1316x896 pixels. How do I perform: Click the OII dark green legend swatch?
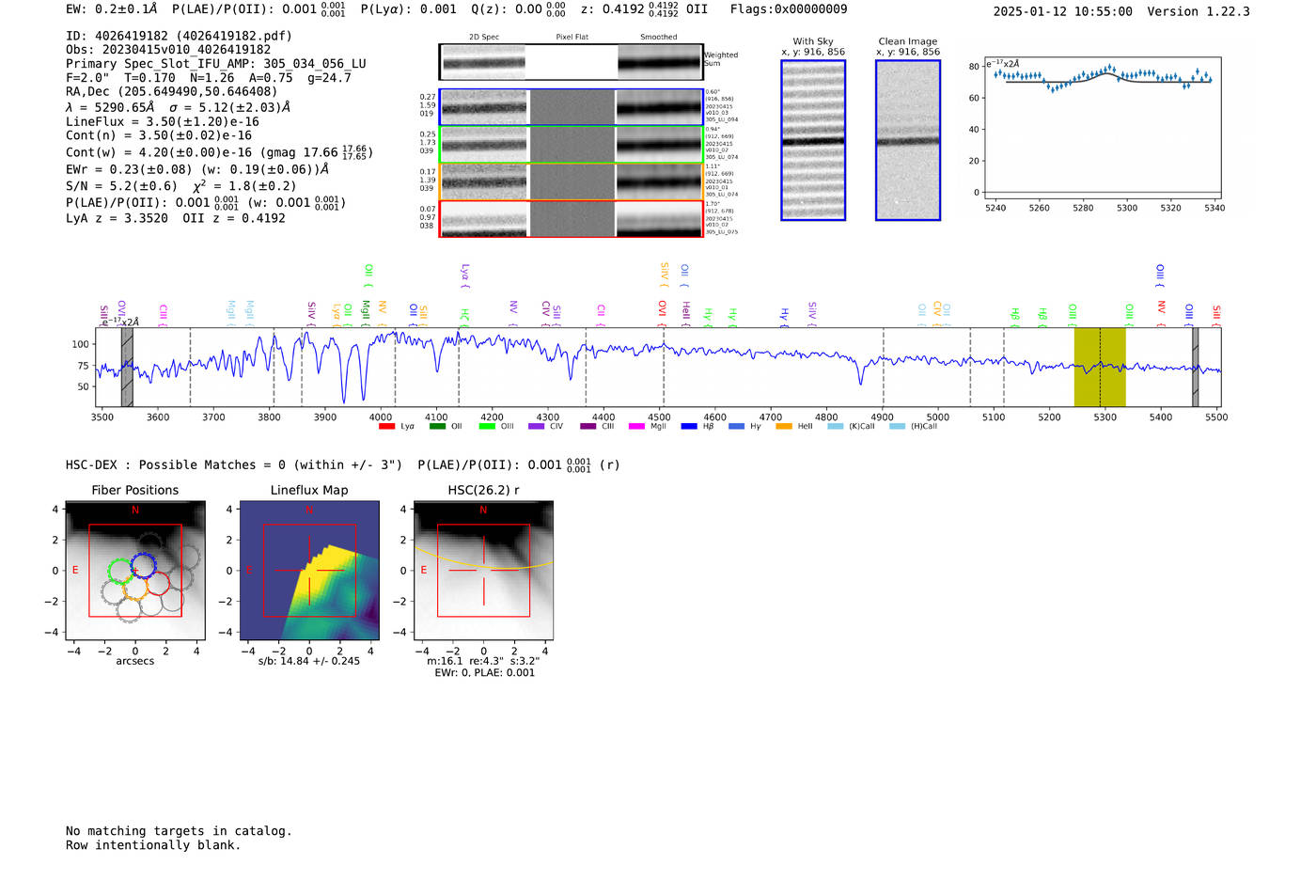(437, 427)
